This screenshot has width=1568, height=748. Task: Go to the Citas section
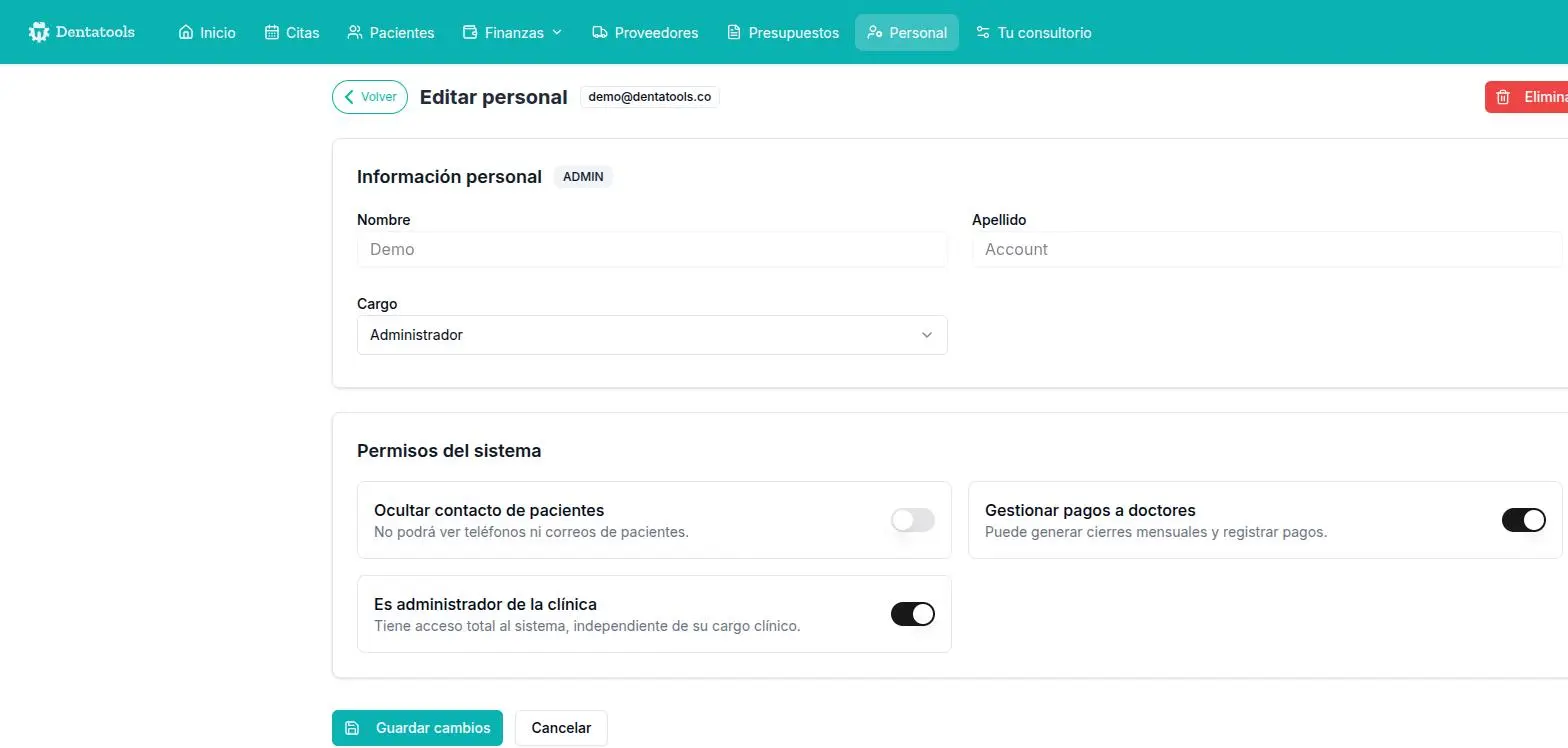tap(292, 32)
